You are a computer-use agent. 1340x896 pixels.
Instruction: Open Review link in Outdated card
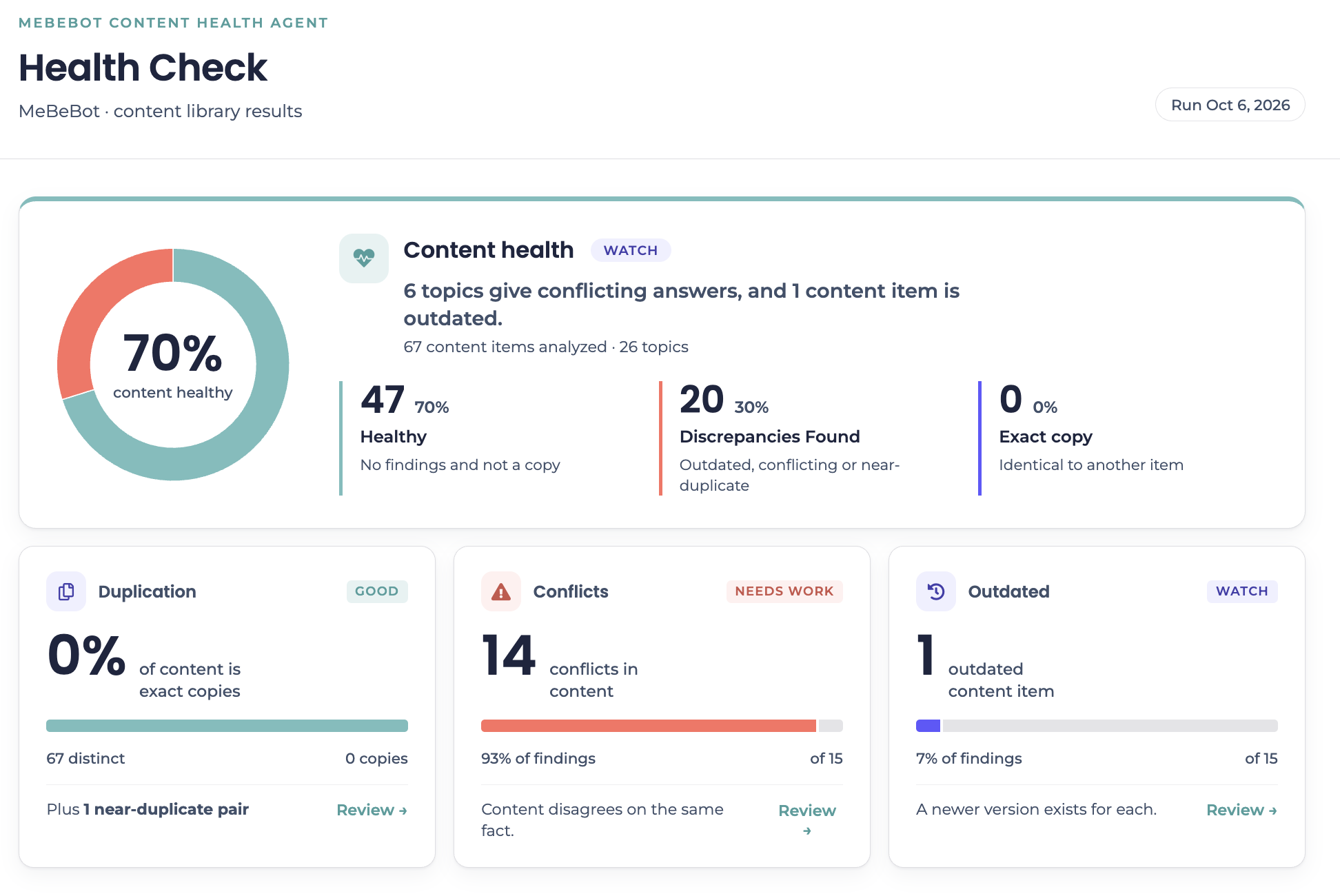point(1242,810)
